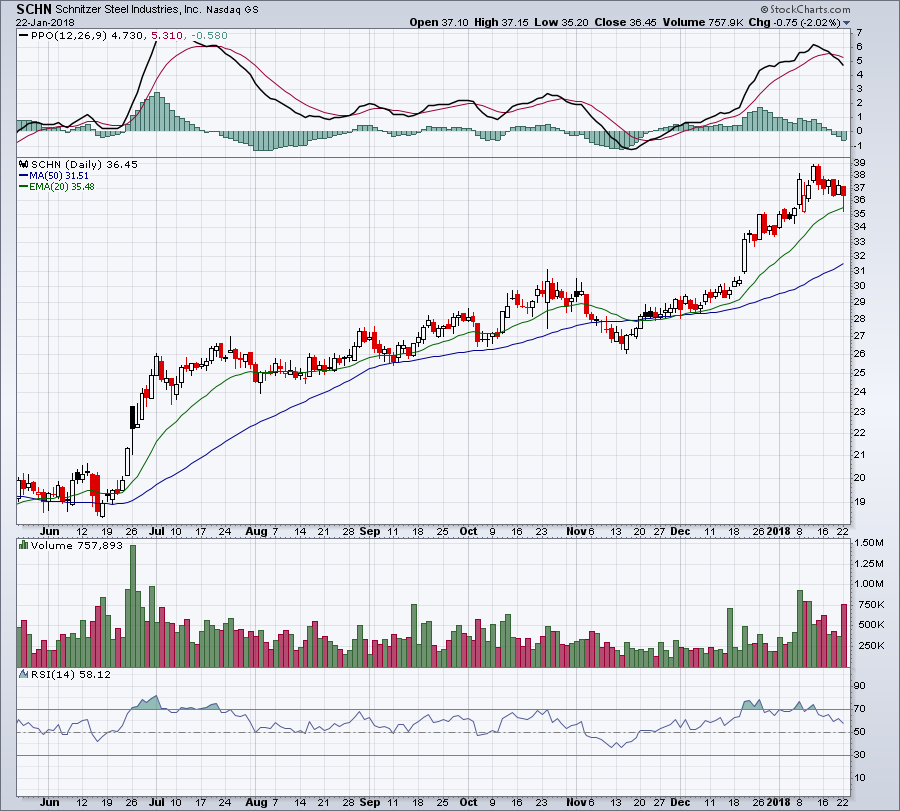Select the Aug label on bottom date axis
The image size is (900, 811).
pos(256,802)
